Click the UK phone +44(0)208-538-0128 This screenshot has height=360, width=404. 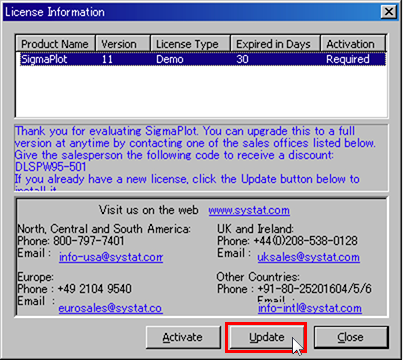click(x=305, y=241)
